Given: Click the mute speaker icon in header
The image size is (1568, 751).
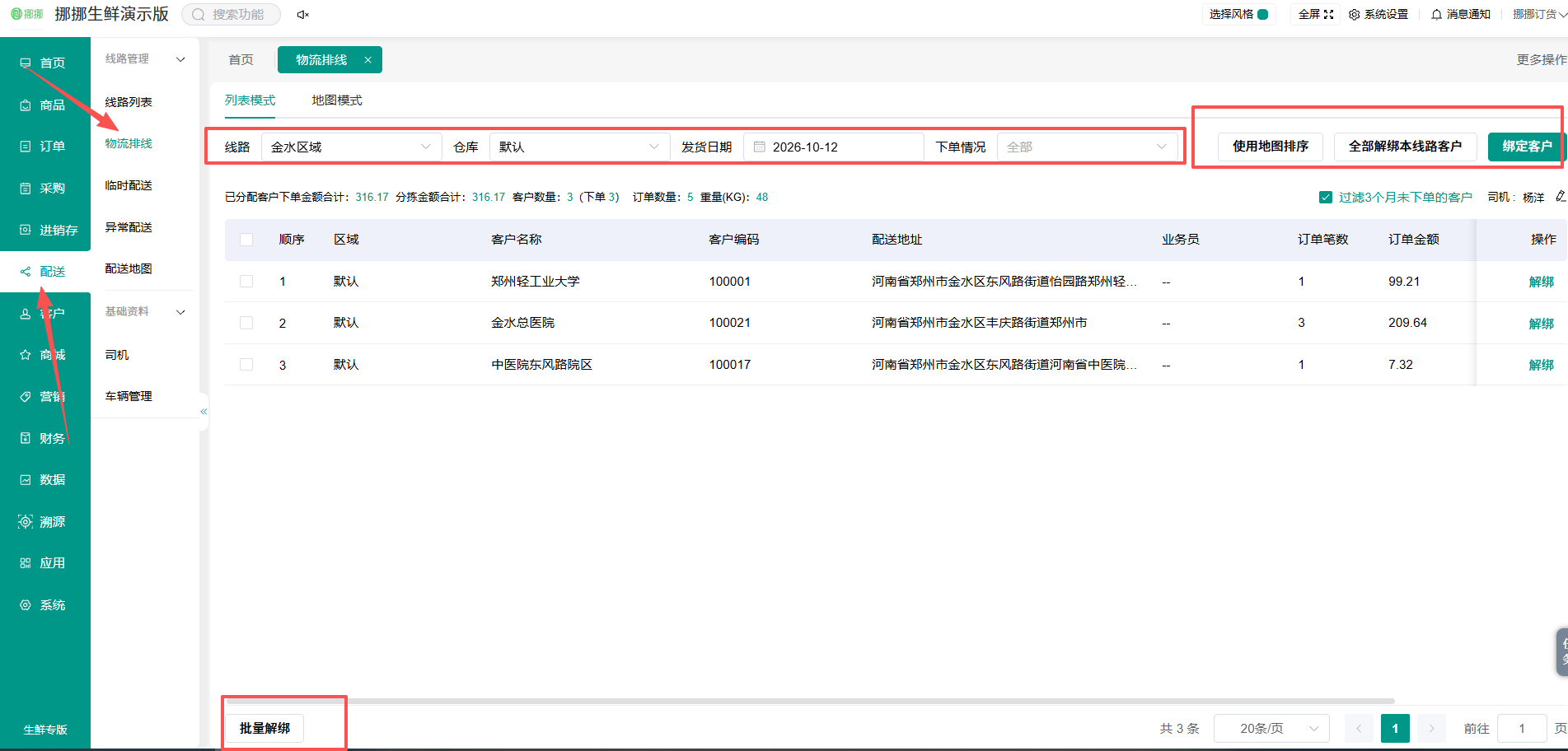Looking at the screenshot, I should 302,15.
